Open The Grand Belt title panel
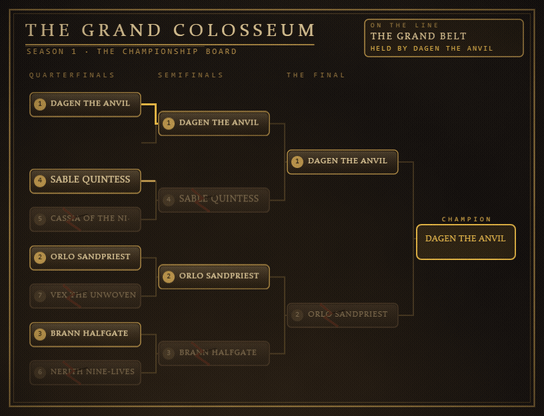The image size is (544, 416). (x=444, y=38)
